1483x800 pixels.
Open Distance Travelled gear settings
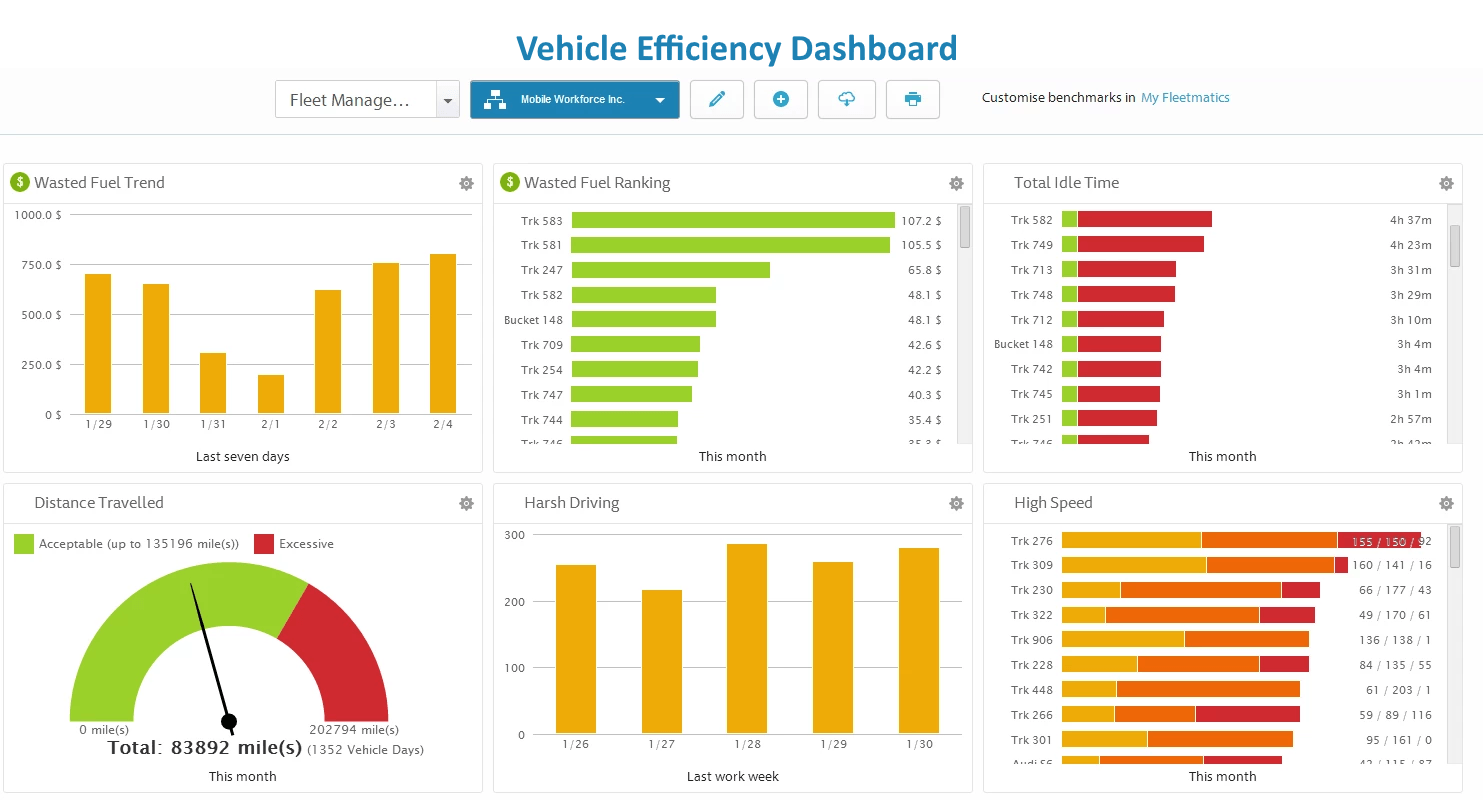pos(466,504)
